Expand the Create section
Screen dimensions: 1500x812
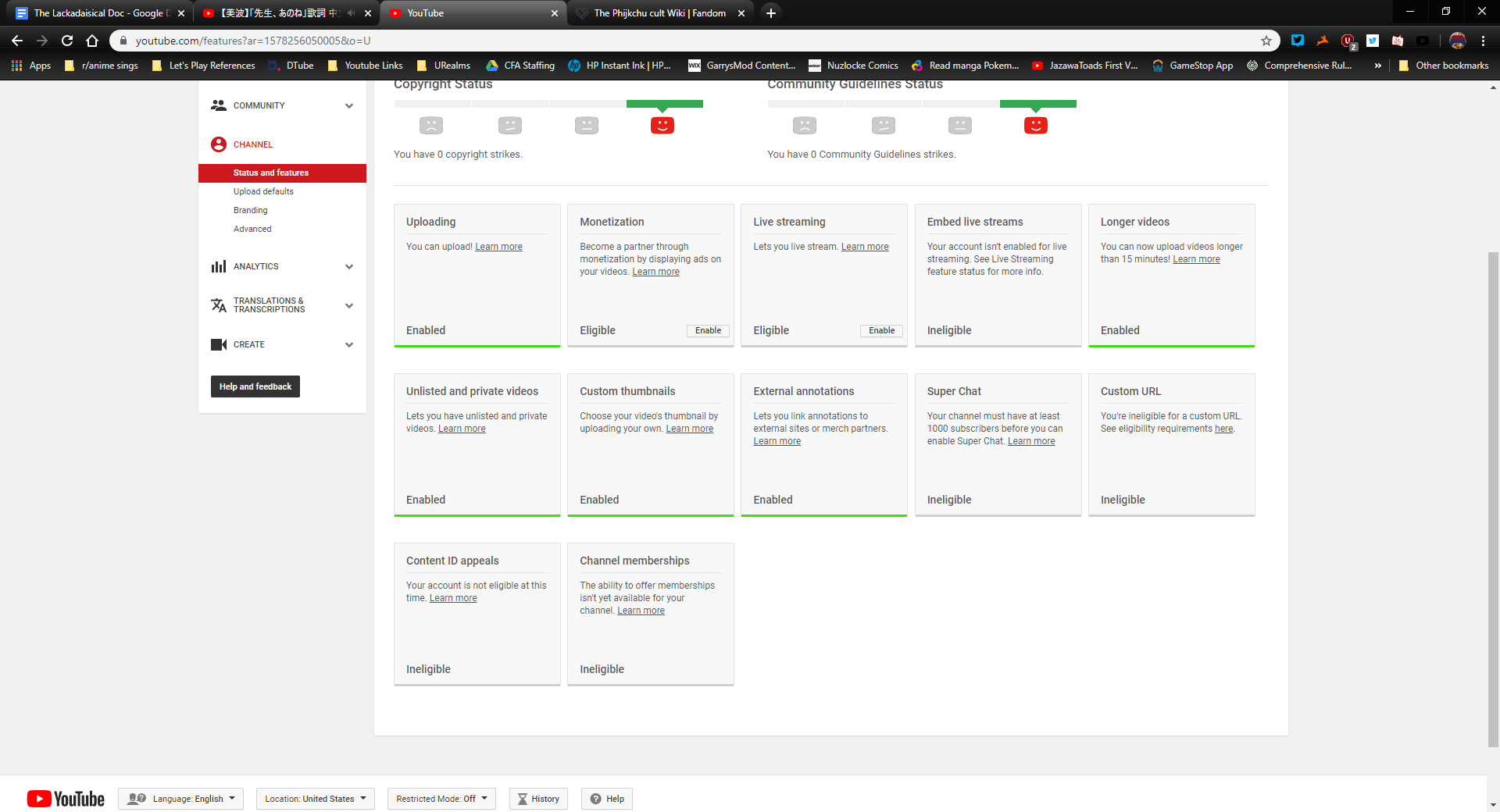click(x=349, y=344)
